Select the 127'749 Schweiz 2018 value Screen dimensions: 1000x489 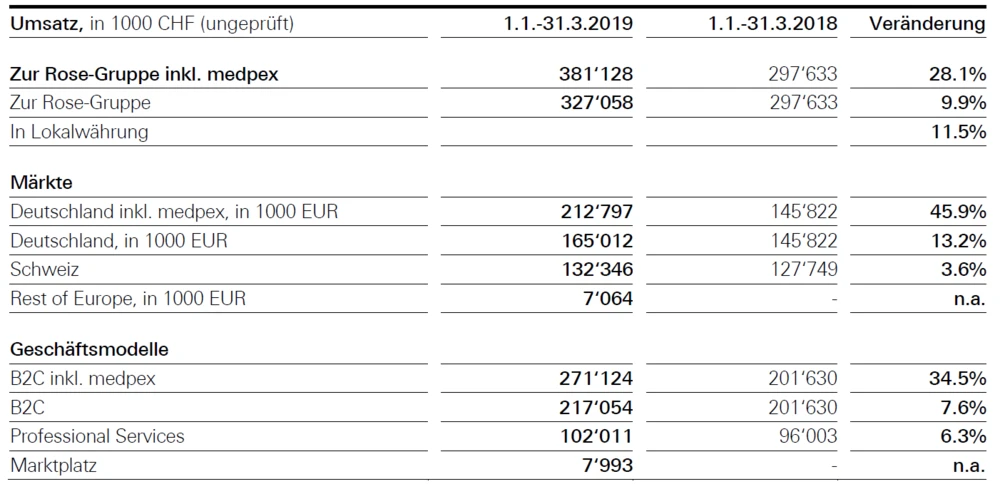(802, 269)
